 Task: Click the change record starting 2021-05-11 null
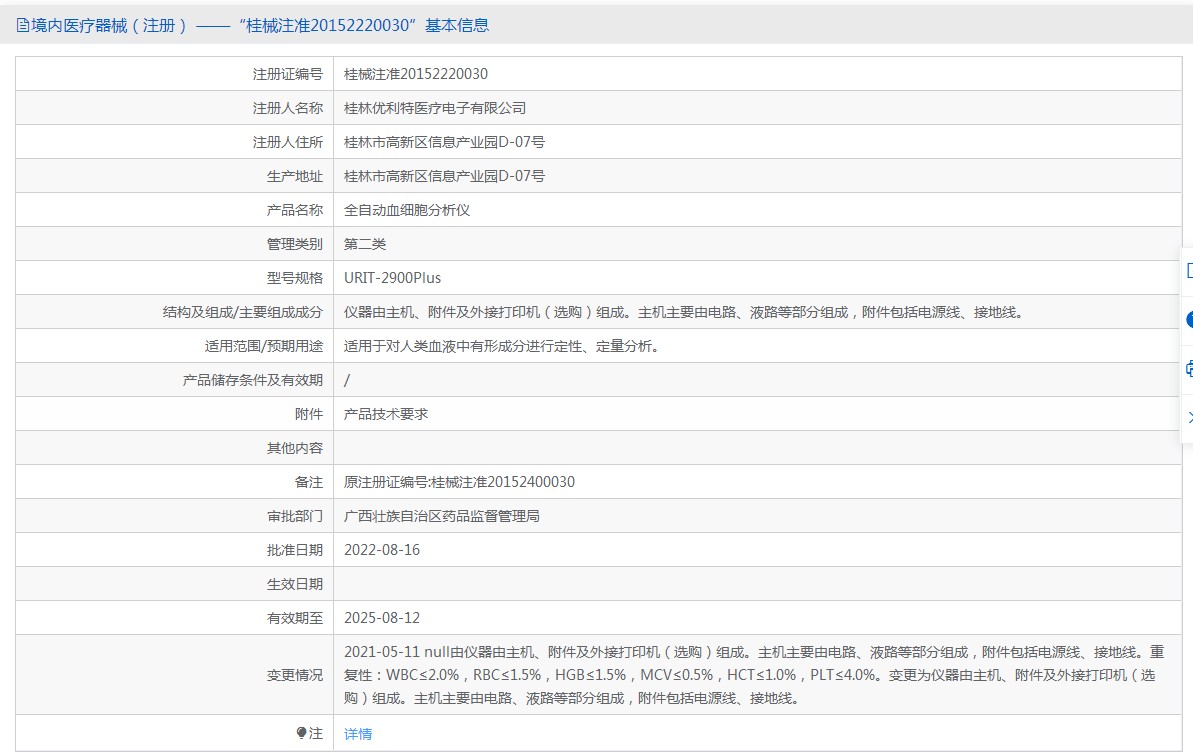pos(754,675)
